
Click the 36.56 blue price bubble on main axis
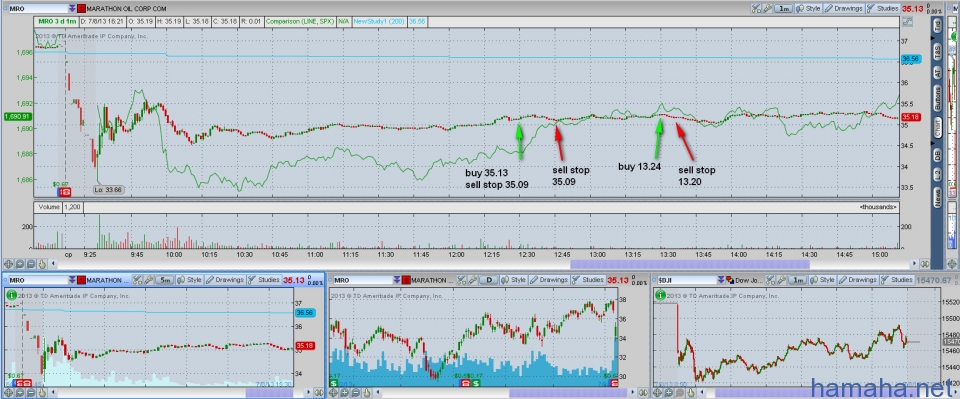click(912, 59)
